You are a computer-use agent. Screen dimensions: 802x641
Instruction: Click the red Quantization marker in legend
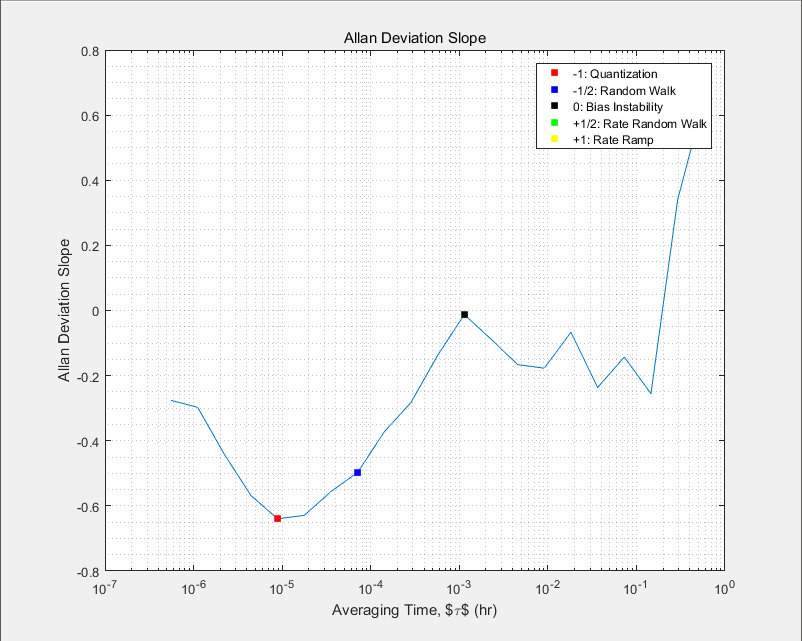click(554, 74)
